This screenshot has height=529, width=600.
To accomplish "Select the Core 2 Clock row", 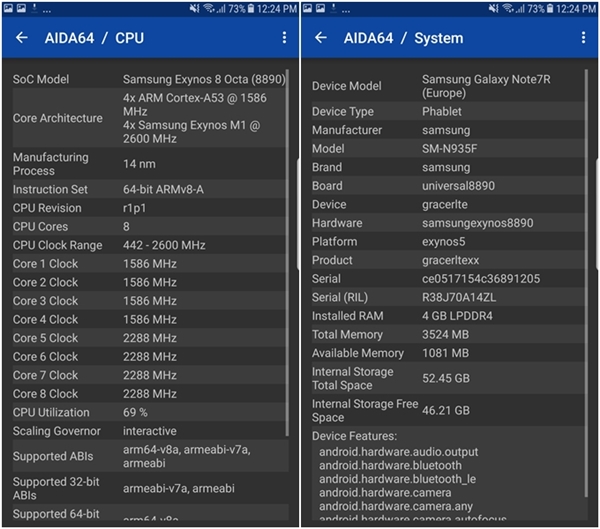I will click(x=149, y=282).
